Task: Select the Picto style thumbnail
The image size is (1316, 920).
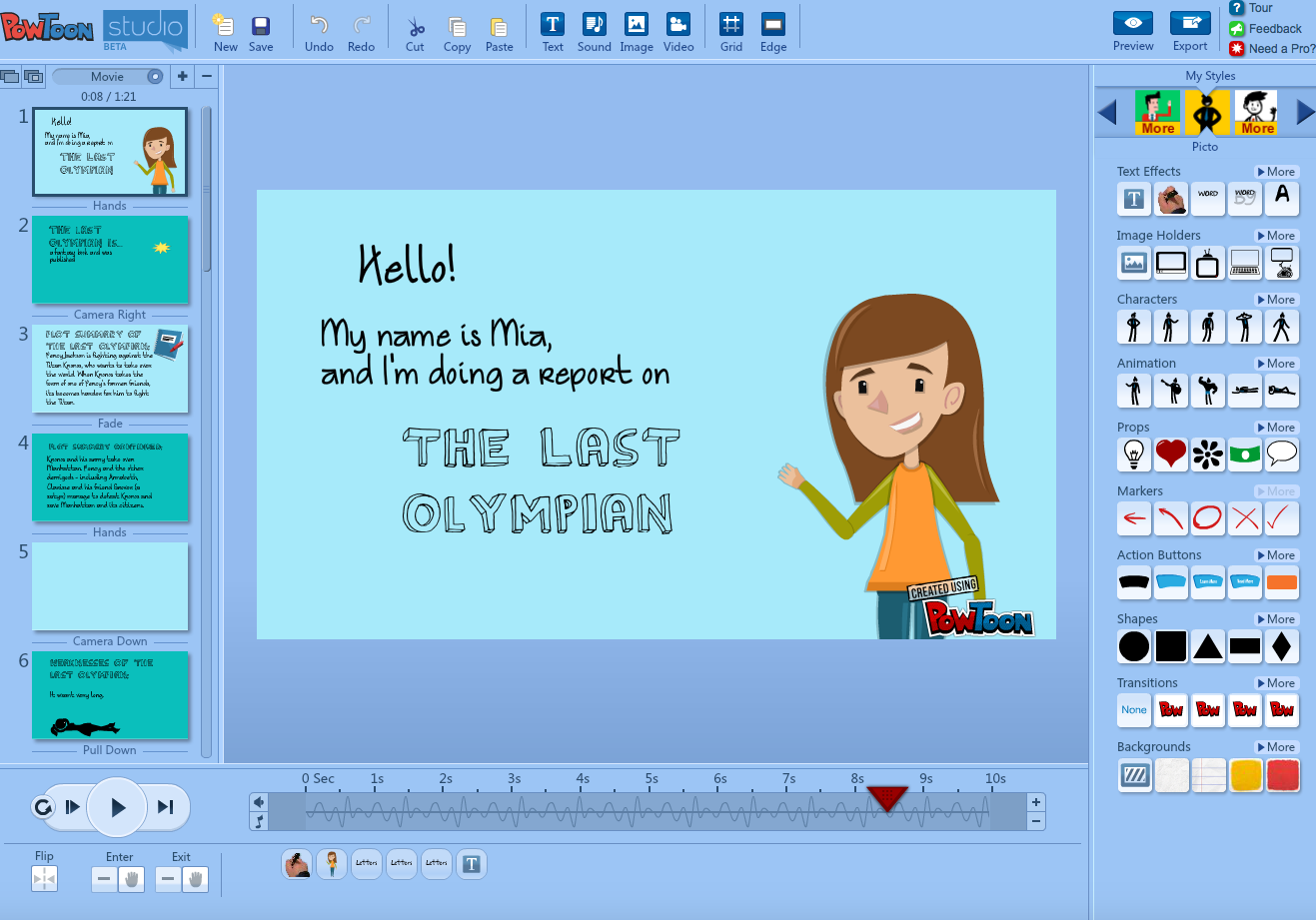Action: (x=1207, y=113)
